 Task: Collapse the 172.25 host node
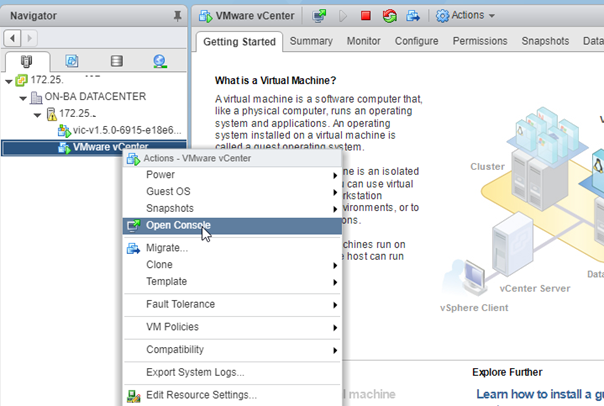tap(37, 115)
